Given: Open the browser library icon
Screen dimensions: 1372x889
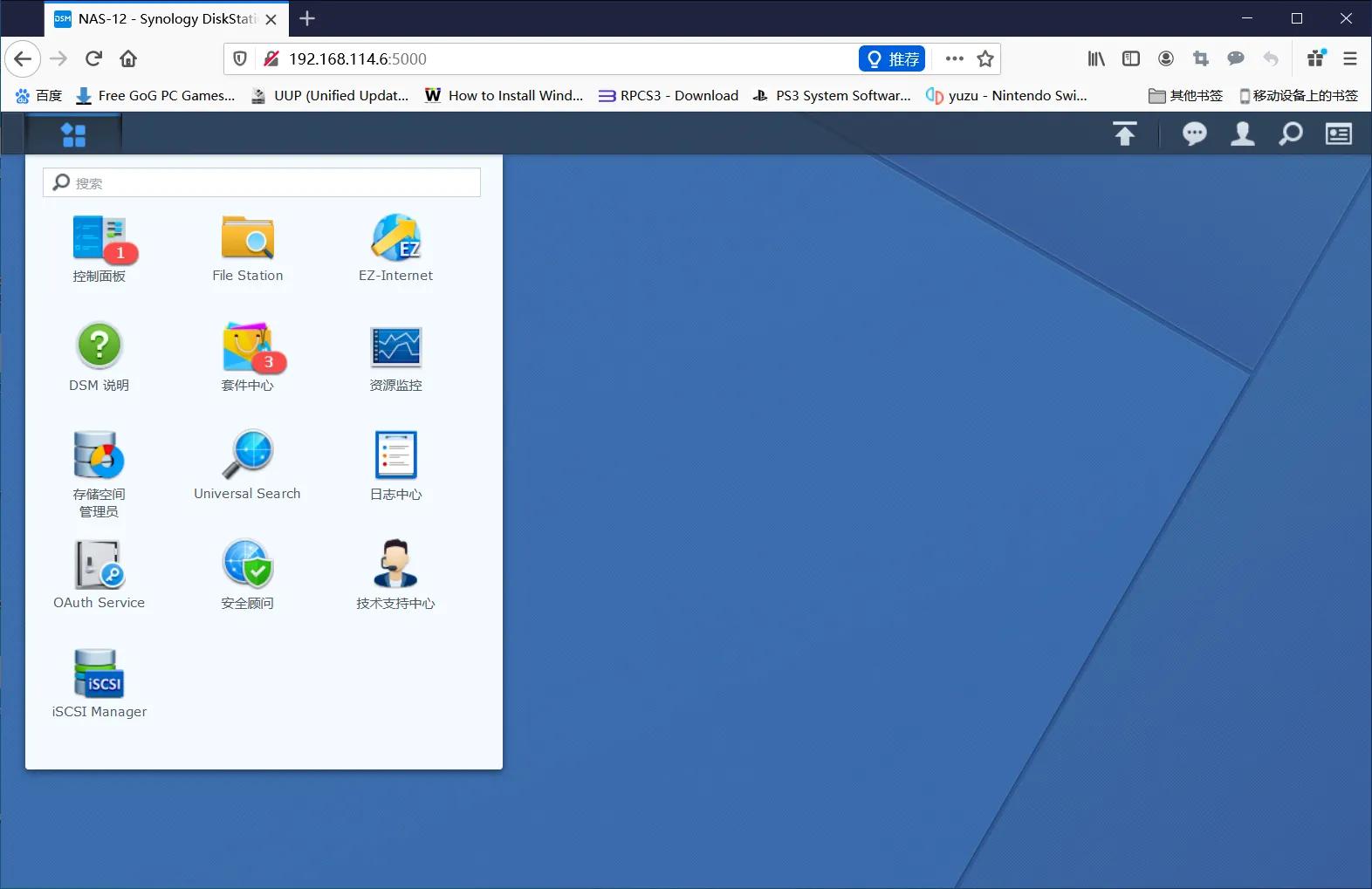Looking at the screenshot, I should click(x=1096, y=58).
